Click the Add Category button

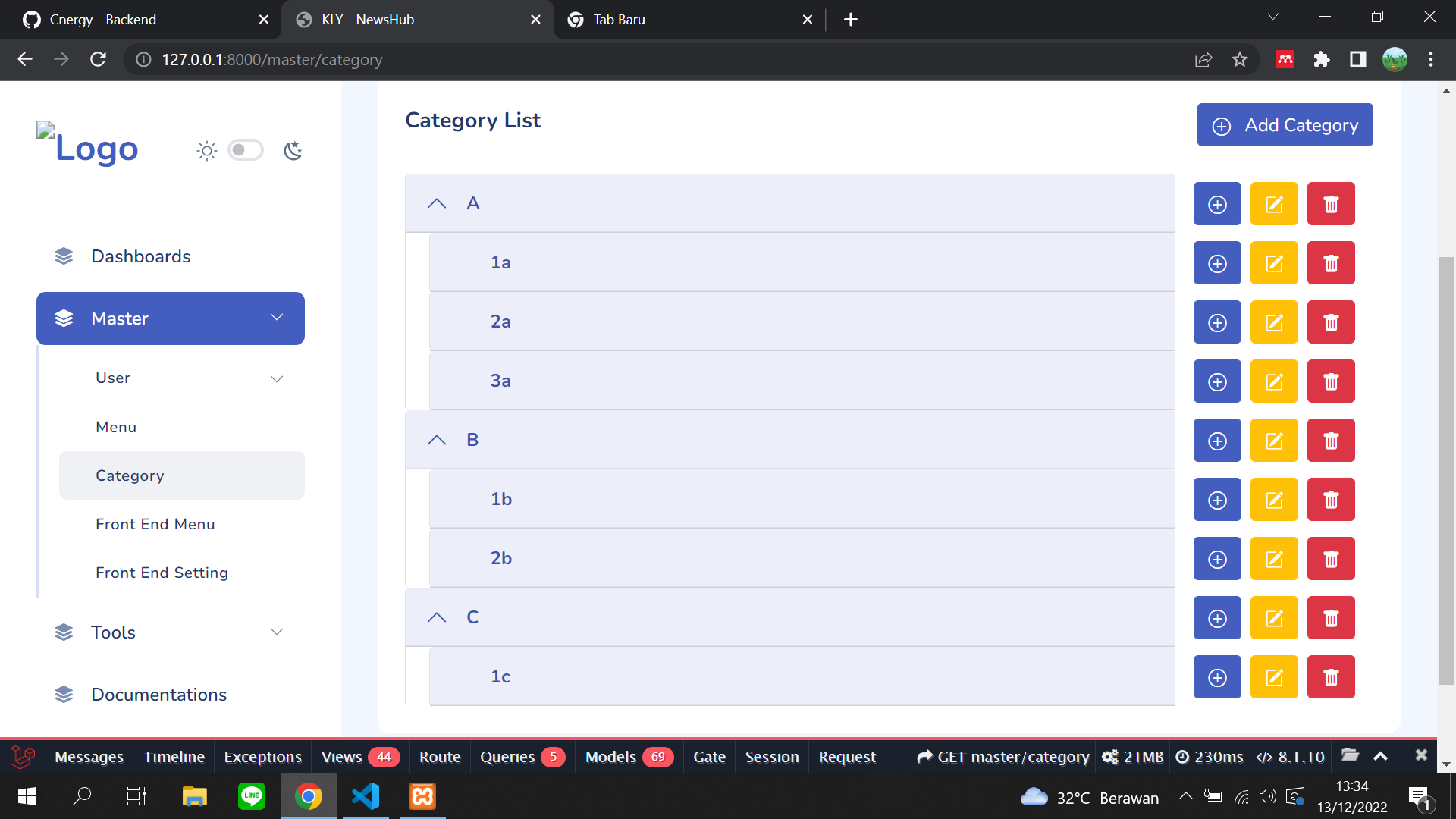(1285, 124)
